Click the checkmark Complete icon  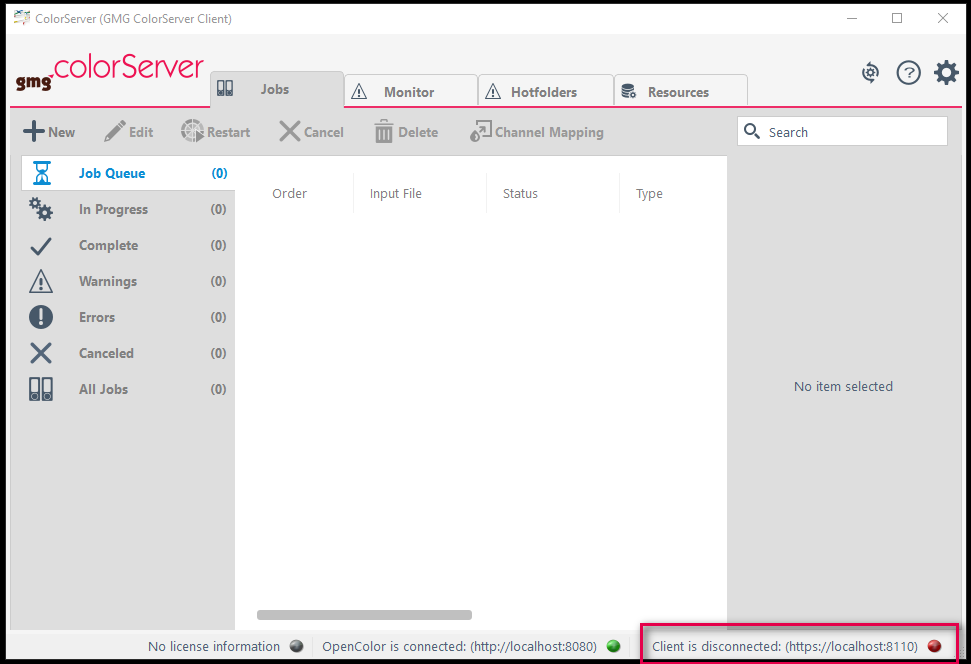(41, 246)
